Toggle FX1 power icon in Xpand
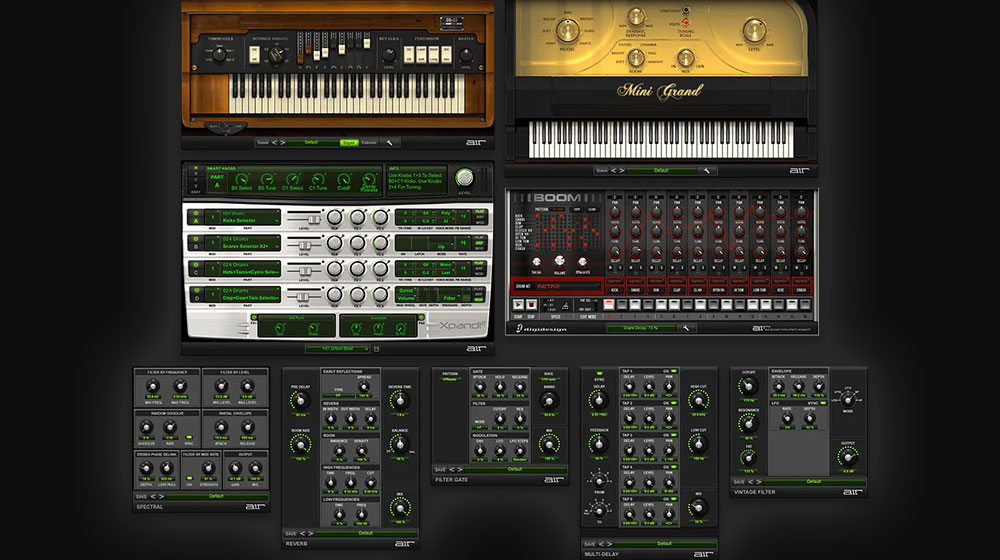Viewport: 1000px width, 560px height. (x=254, y=317)
